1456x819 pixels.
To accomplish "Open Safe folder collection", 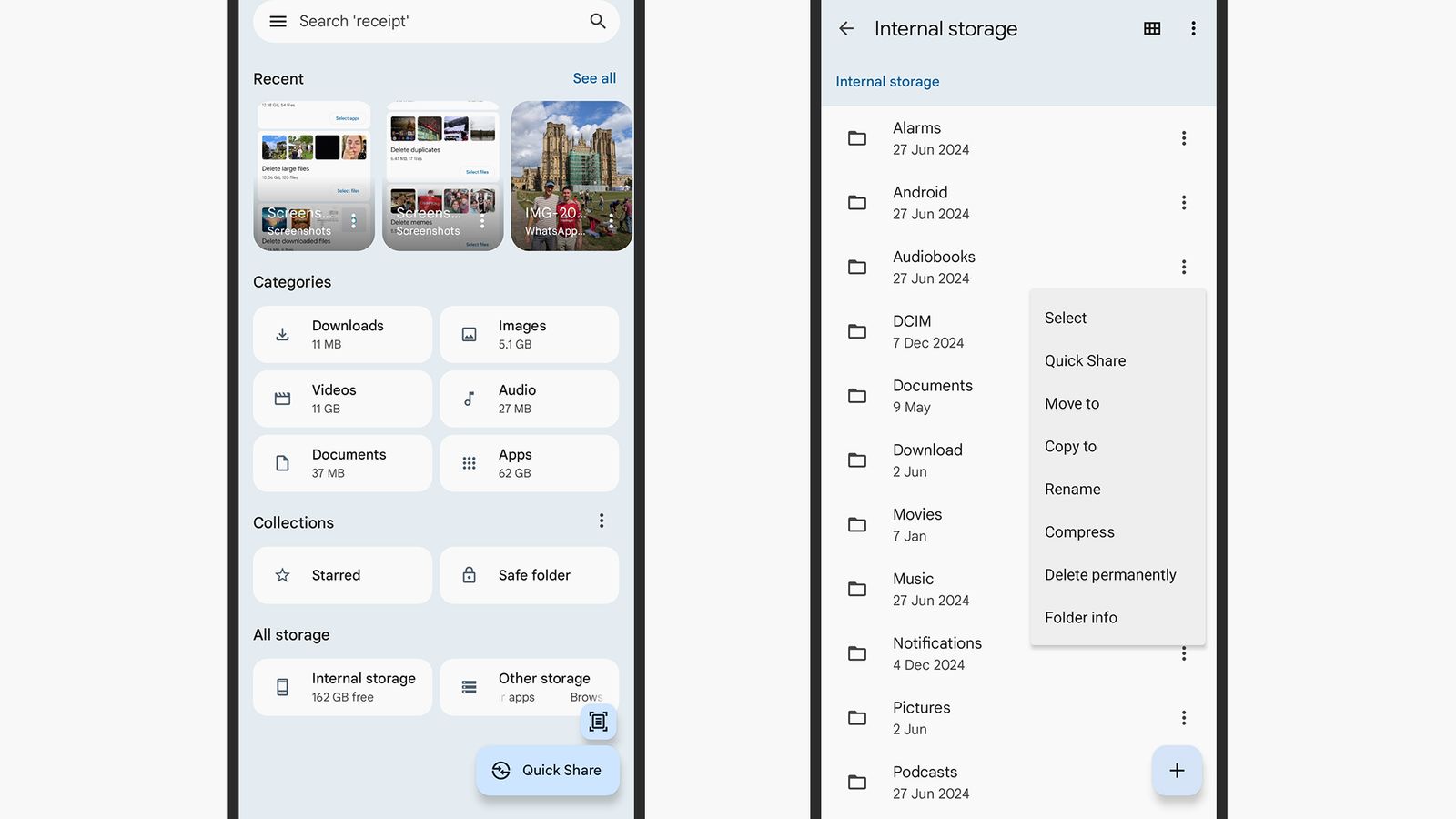I will [x=529, y=575].
